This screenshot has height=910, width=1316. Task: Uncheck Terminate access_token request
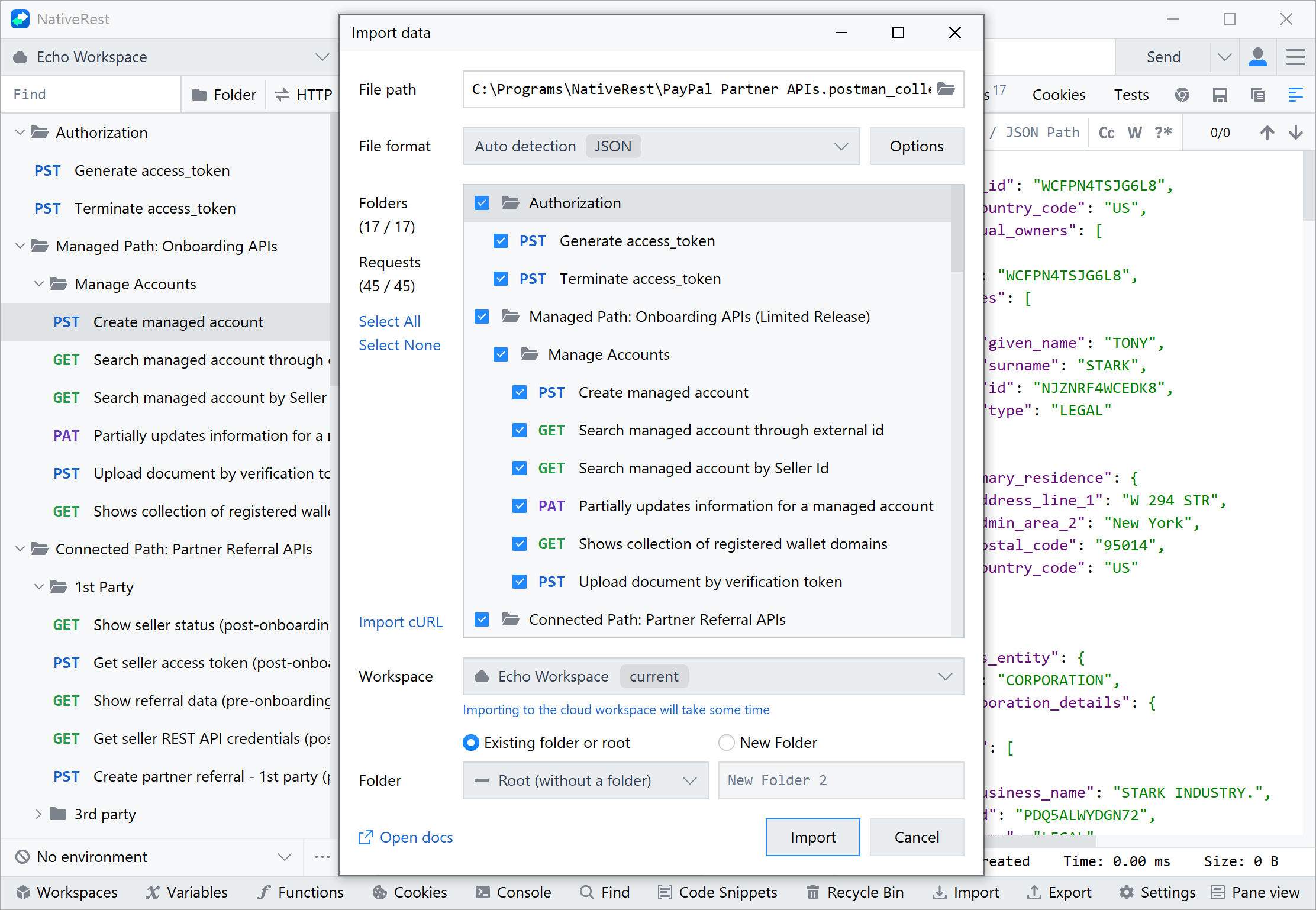(501, 279)
